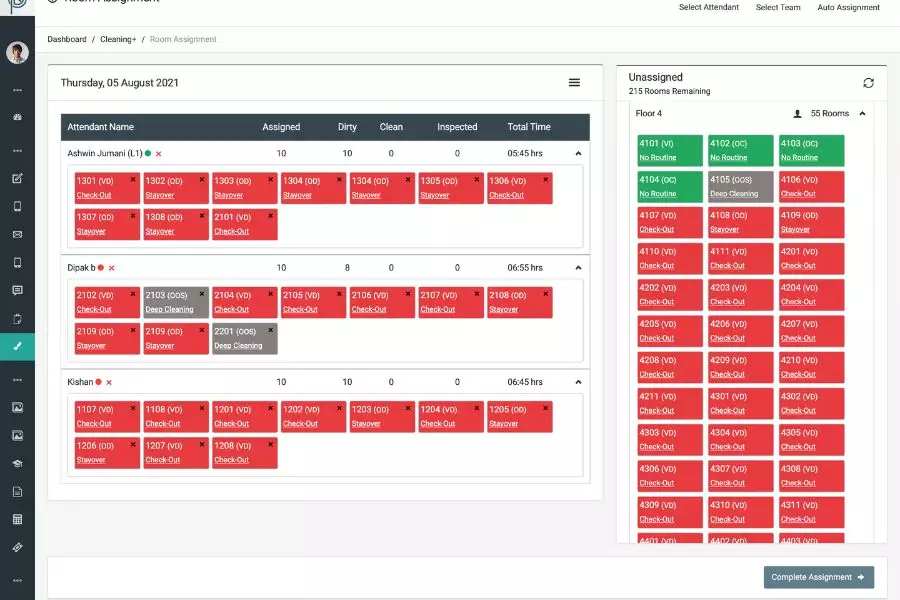This screenshot has height=600, width=900.
Task: Collapse Dipak b's assigned rooms
Action: pyautogui.click(x=577, y=268)
